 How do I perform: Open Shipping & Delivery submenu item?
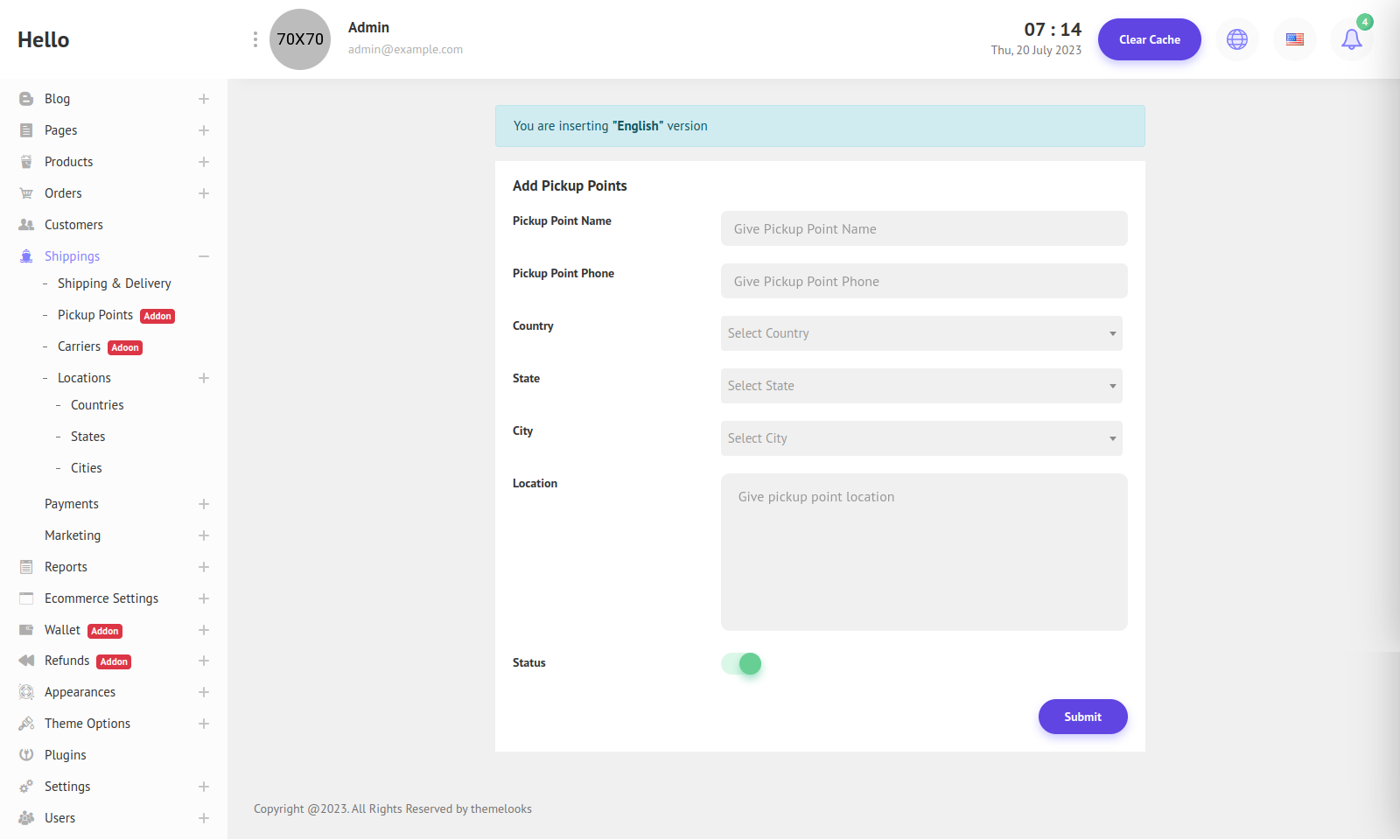click(114, 283)
